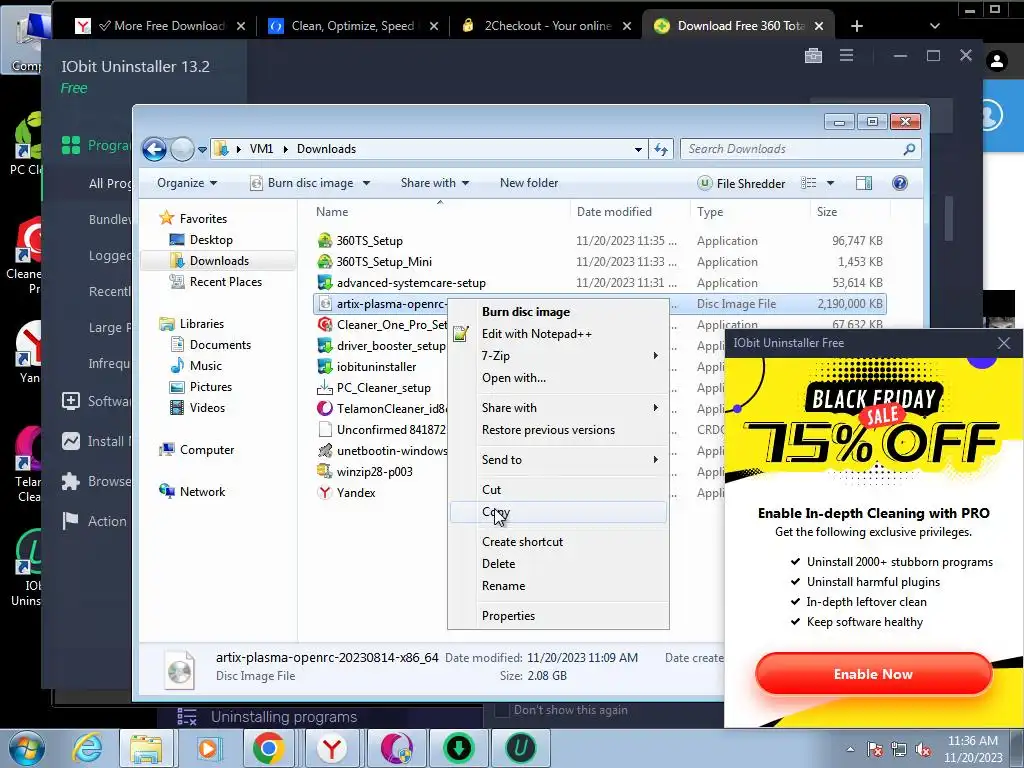1024x768 pixels.
Task: Open Documents library in the sidebar
Action: (x=220, y=345)
